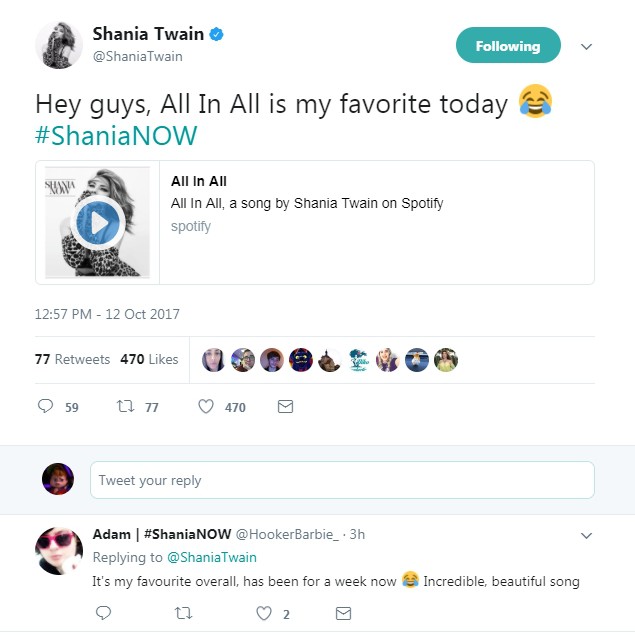Play the All In All Spotify preview
The width and height of the screenshot is (635, 635).
point(98,221)
